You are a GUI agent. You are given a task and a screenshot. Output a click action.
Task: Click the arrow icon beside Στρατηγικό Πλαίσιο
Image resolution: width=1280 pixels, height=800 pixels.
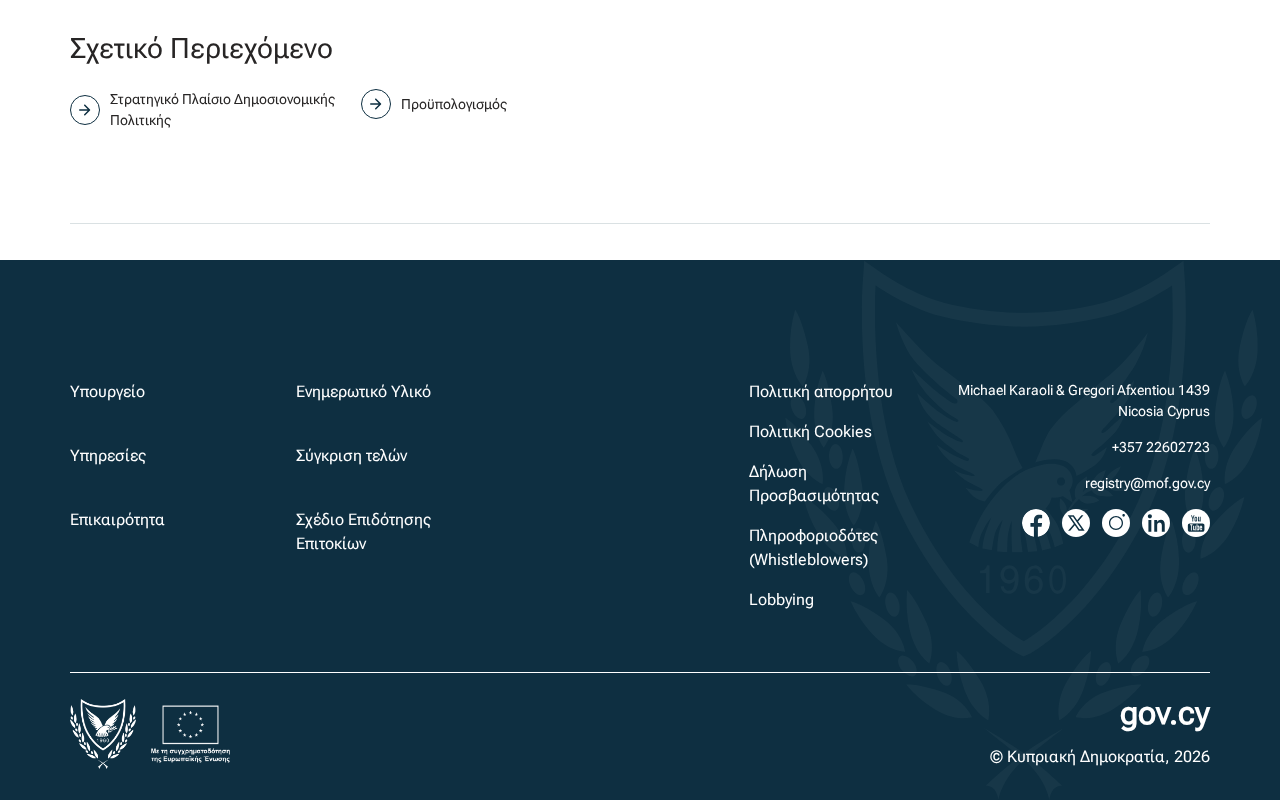(x=85, y=110)
